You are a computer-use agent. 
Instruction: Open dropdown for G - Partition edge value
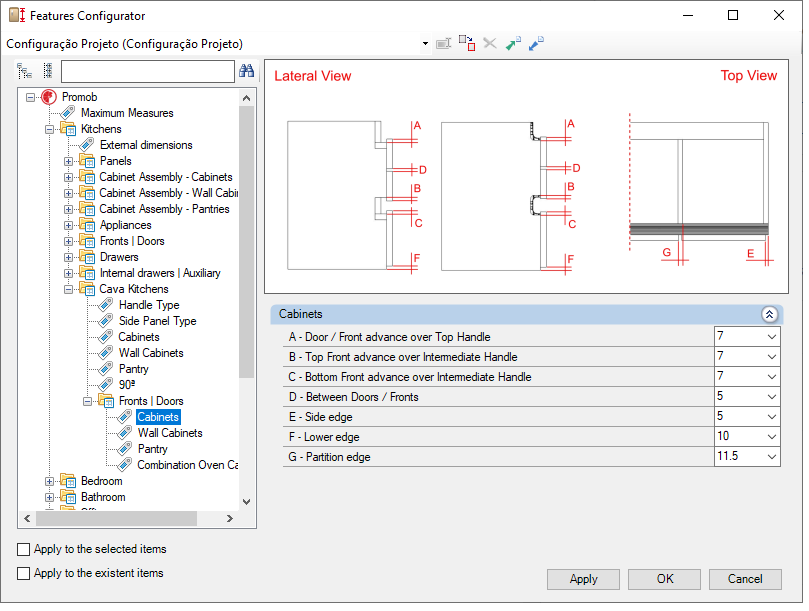(x=771, y=457)
